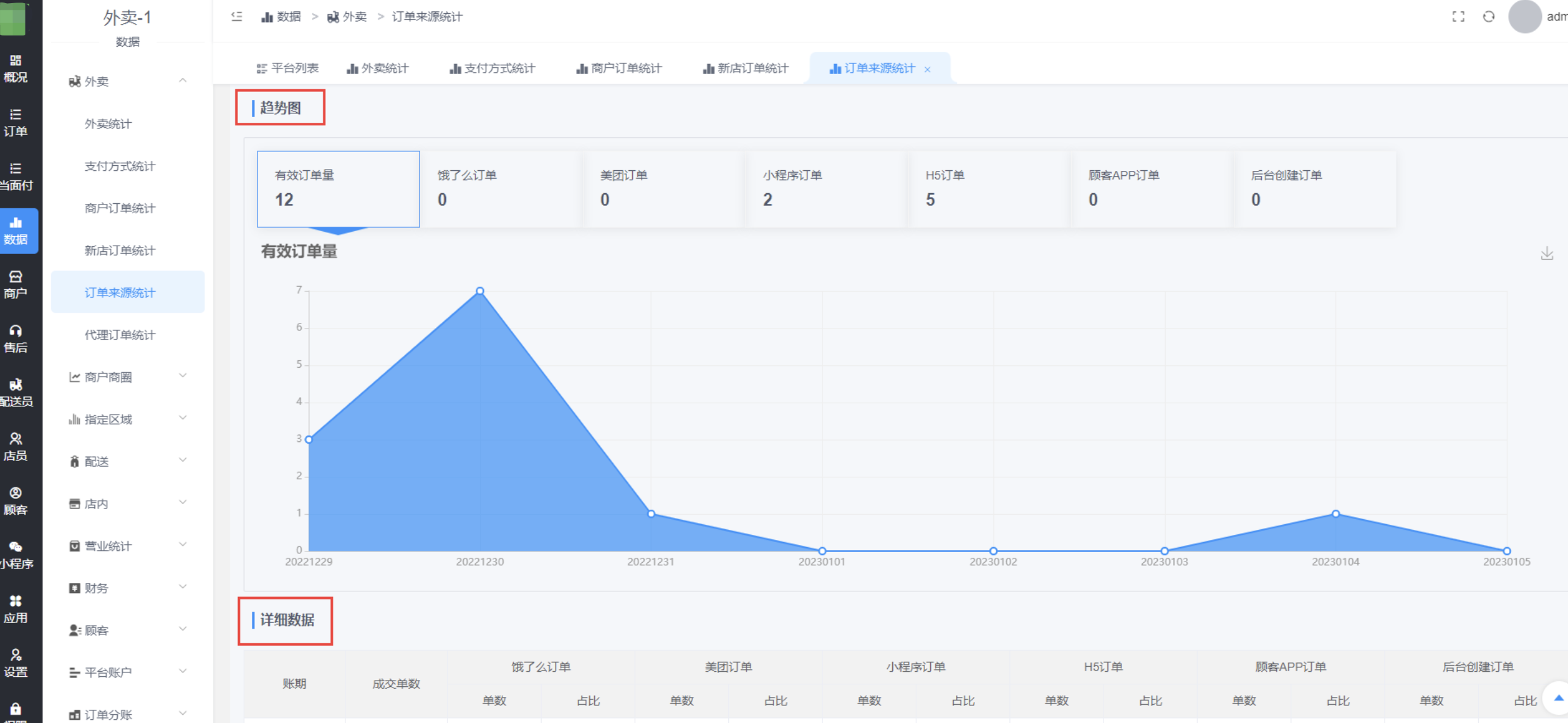The image size is (1568, 723).
Task: Open the 当面付 sidebar icon
Action: click(16, 177)
